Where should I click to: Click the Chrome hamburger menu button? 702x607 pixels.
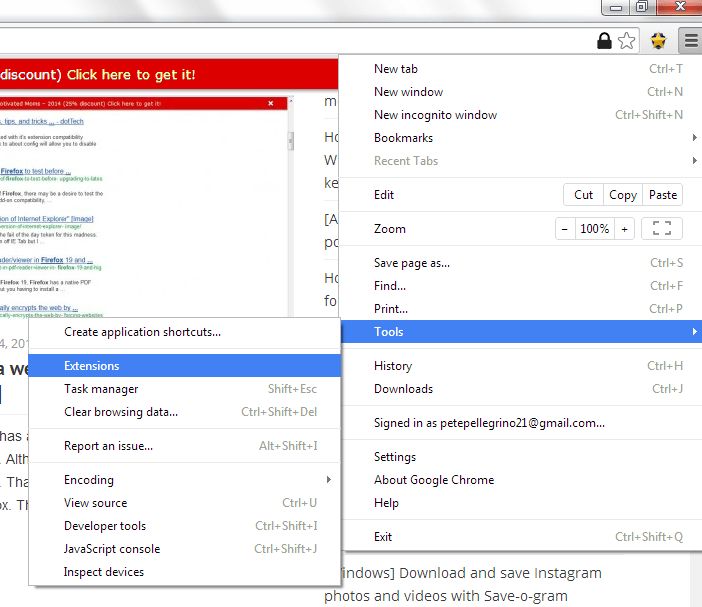point(689,41)
